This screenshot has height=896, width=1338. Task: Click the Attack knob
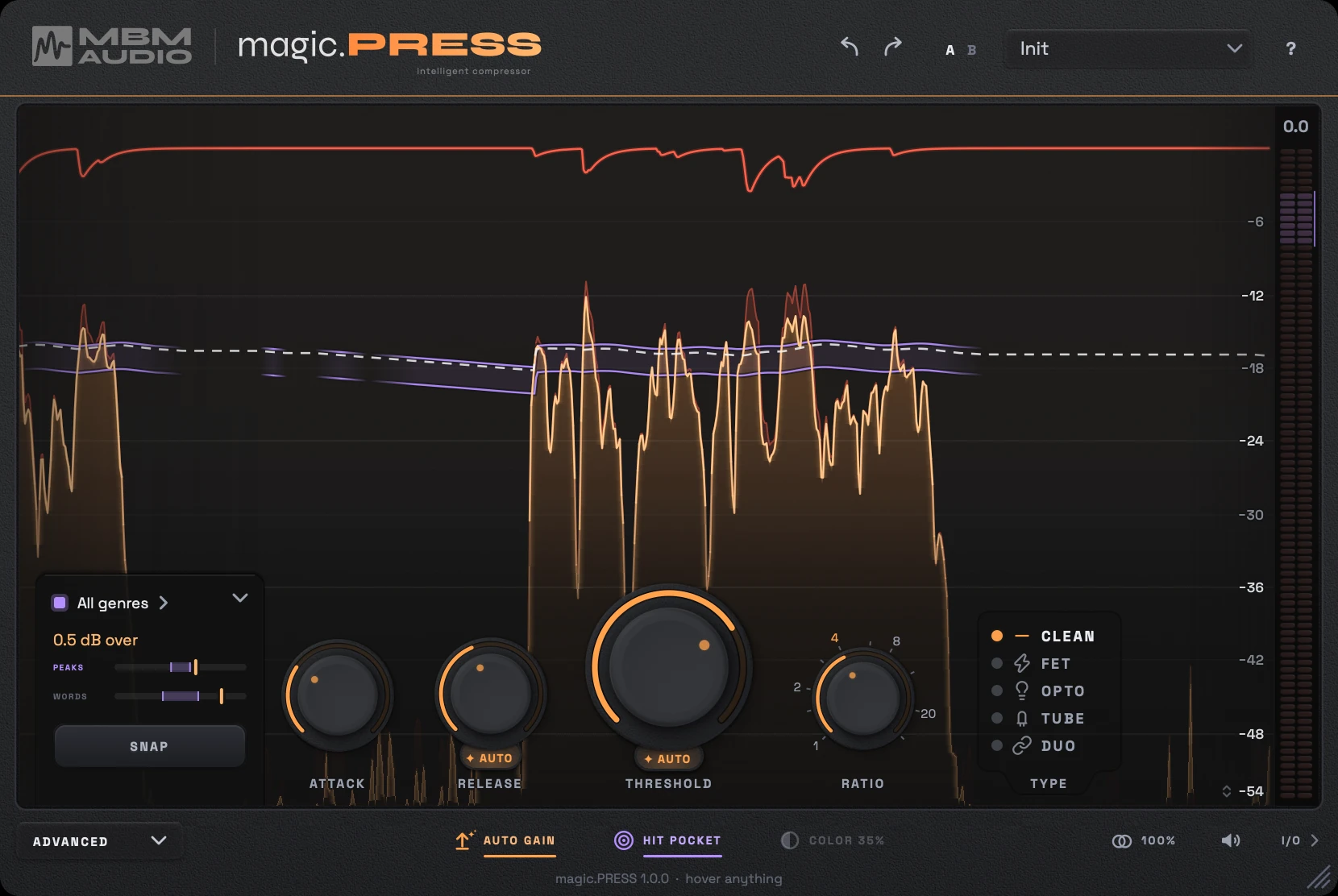coord(337,695)
